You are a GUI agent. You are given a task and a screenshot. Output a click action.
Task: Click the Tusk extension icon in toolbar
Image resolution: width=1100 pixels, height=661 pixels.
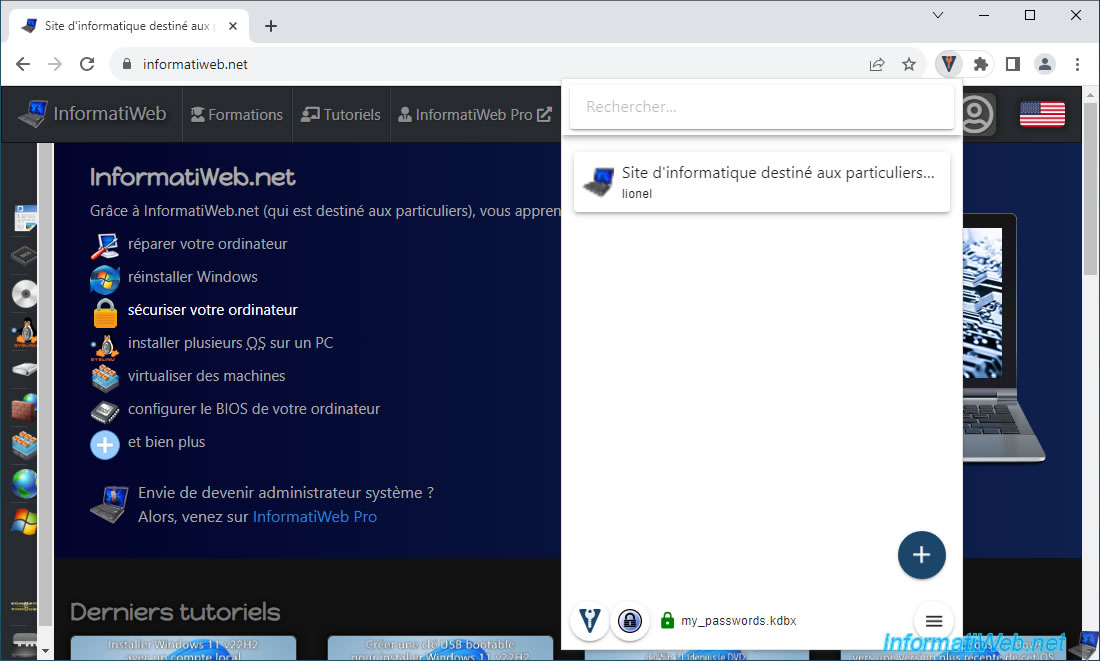click(948, 64)
